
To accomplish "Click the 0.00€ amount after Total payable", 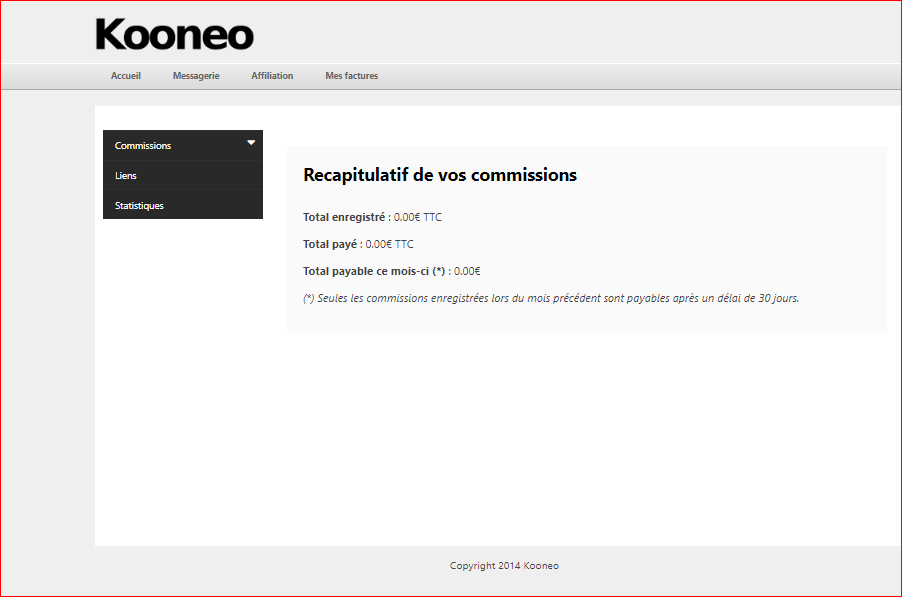I will coord(467,271).
